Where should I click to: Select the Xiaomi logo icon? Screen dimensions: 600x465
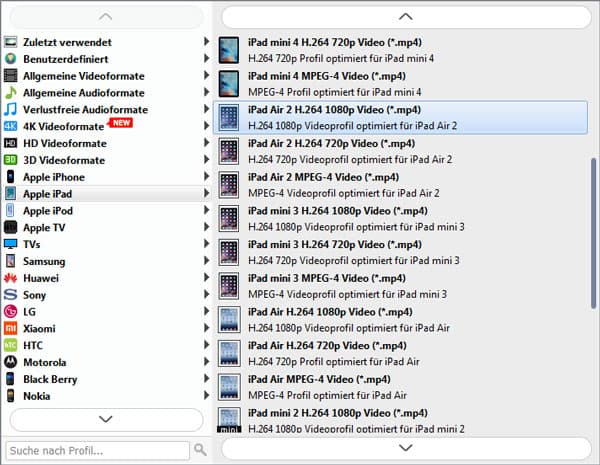click(x=11, y=329)
